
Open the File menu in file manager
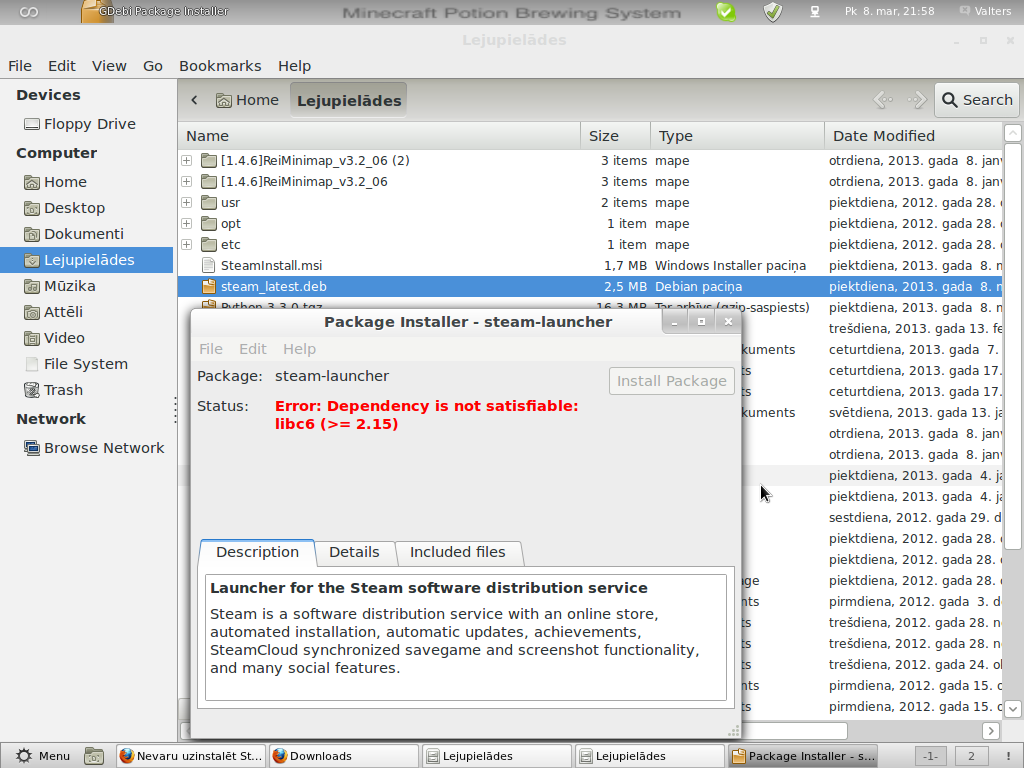20,66
